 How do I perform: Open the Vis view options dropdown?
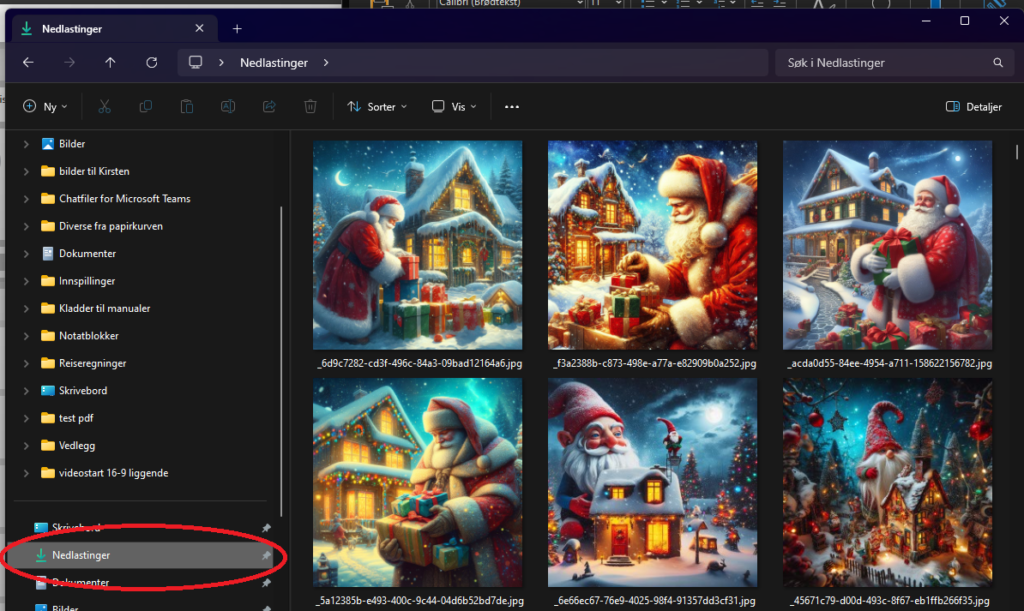click(x=454, y=107)
